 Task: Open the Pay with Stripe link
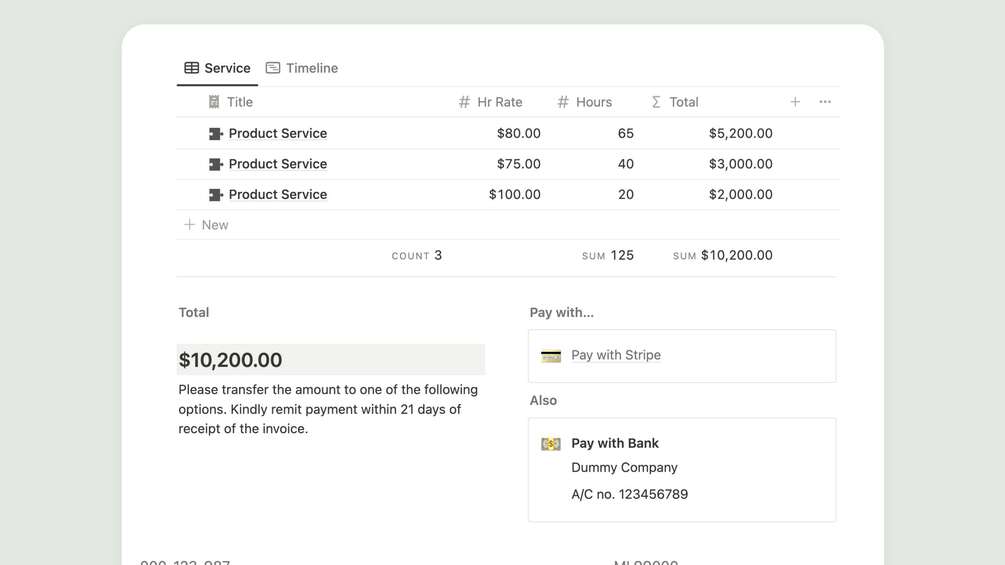615,355
